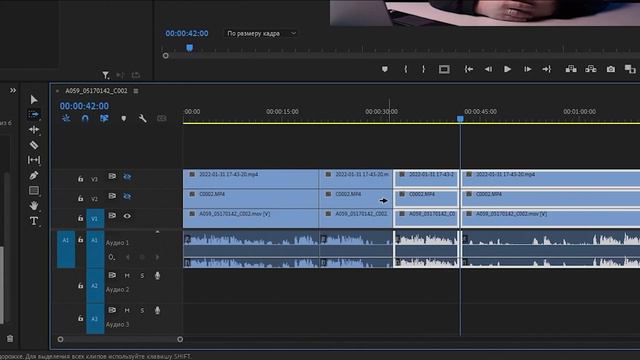Open the 'По размеру кадра' zoom dropdown
Viewport: 640px width, 360px height.
[x=261, y=33]
